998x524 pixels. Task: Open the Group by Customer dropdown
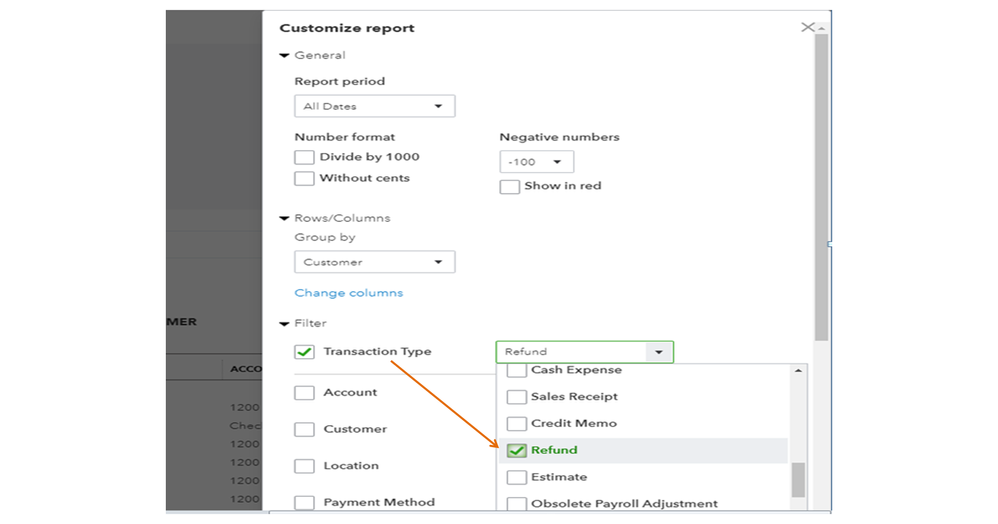point(374,262)
